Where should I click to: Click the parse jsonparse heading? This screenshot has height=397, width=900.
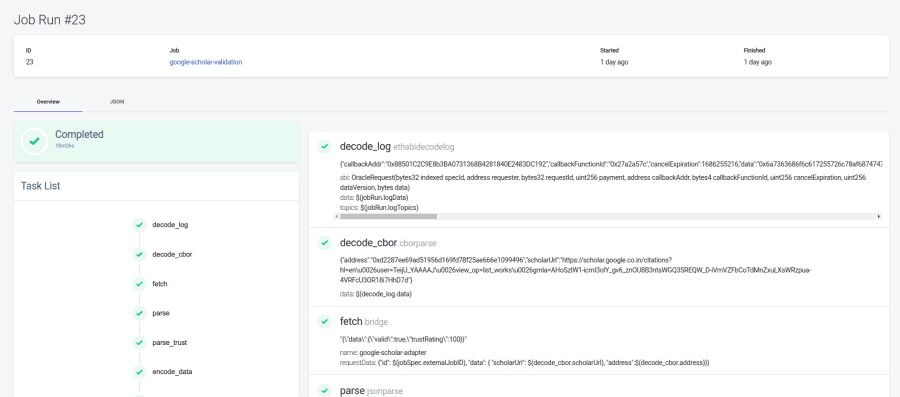[371, 391]
